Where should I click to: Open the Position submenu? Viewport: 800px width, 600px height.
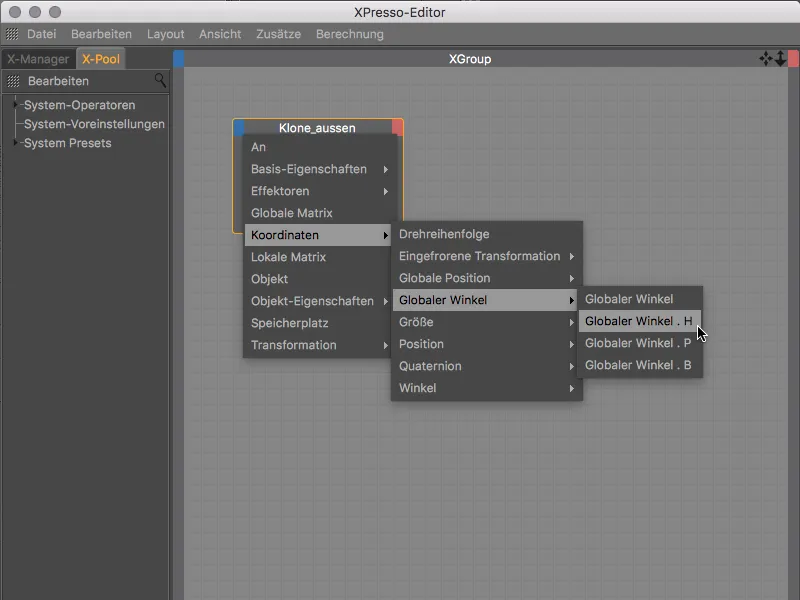coord(487,344)
